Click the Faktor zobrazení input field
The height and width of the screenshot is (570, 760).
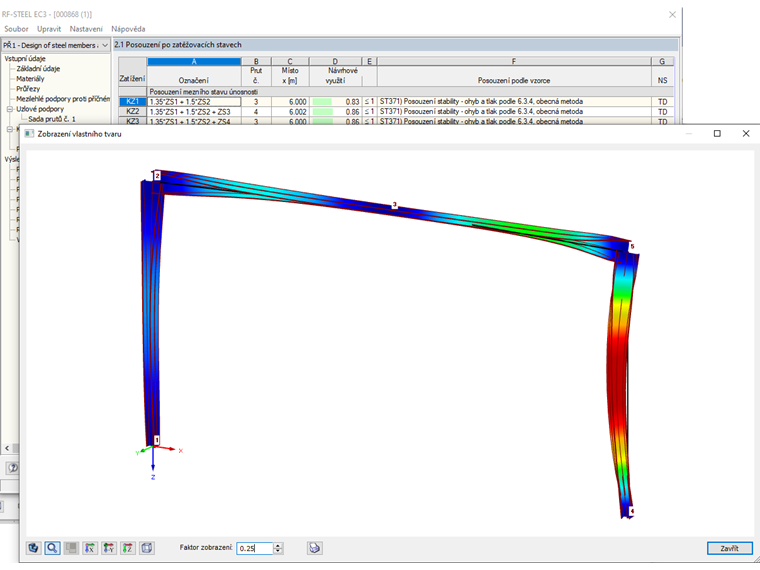click(255, 548)
